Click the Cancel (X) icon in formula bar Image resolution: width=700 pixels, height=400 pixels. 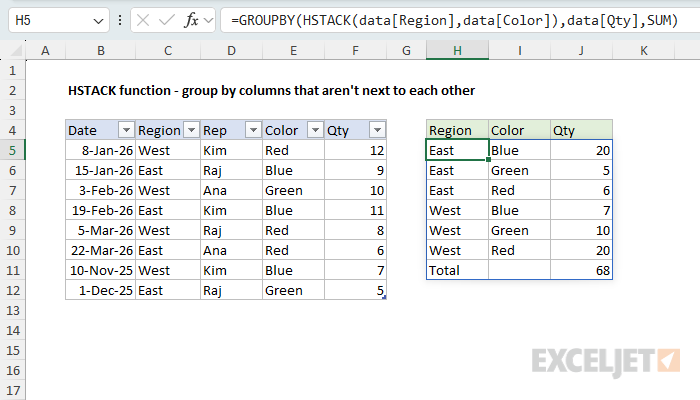point(143,20)
